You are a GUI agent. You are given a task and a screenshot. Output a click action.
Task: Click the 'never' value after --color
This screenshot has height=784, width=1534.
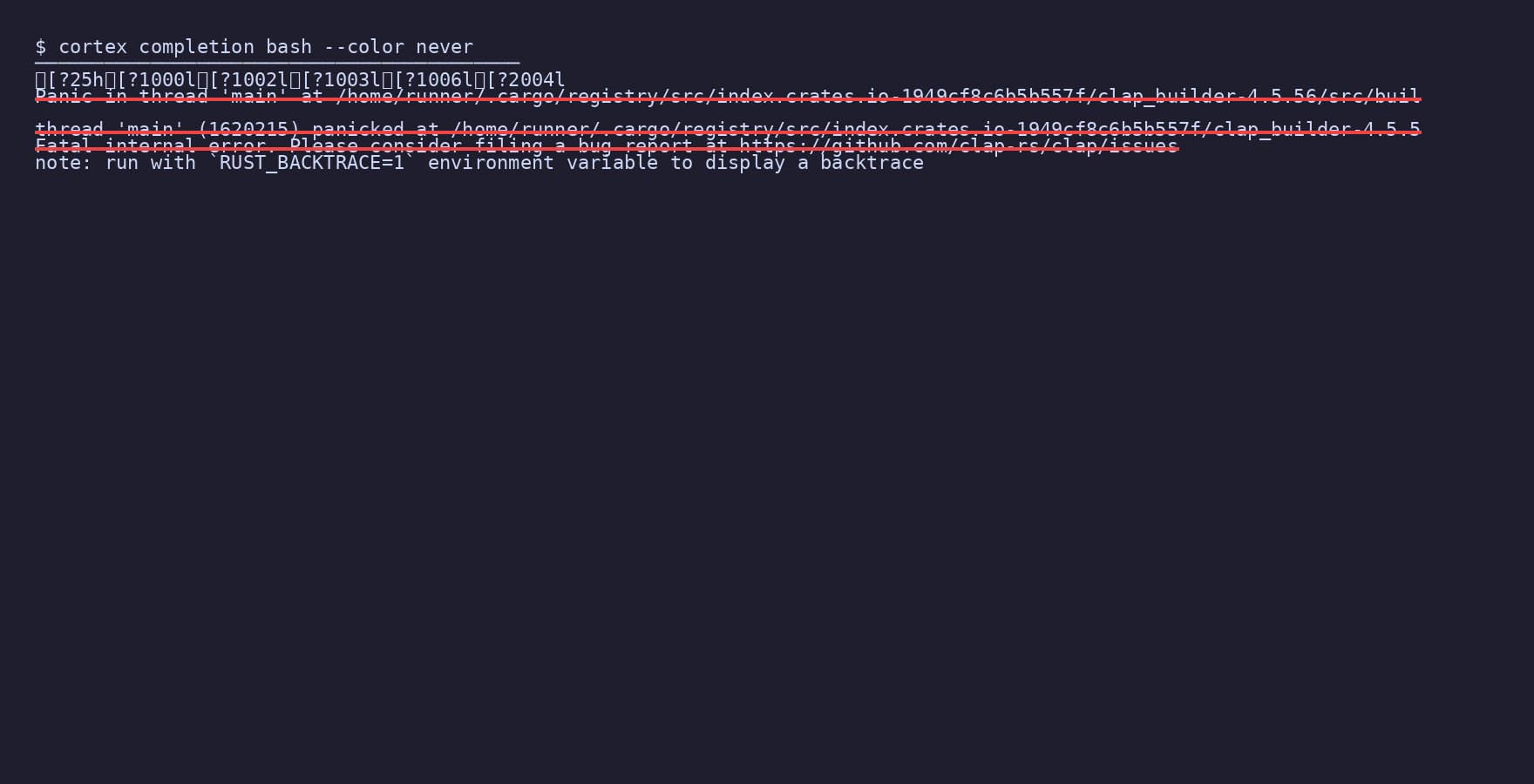(445, 47)
